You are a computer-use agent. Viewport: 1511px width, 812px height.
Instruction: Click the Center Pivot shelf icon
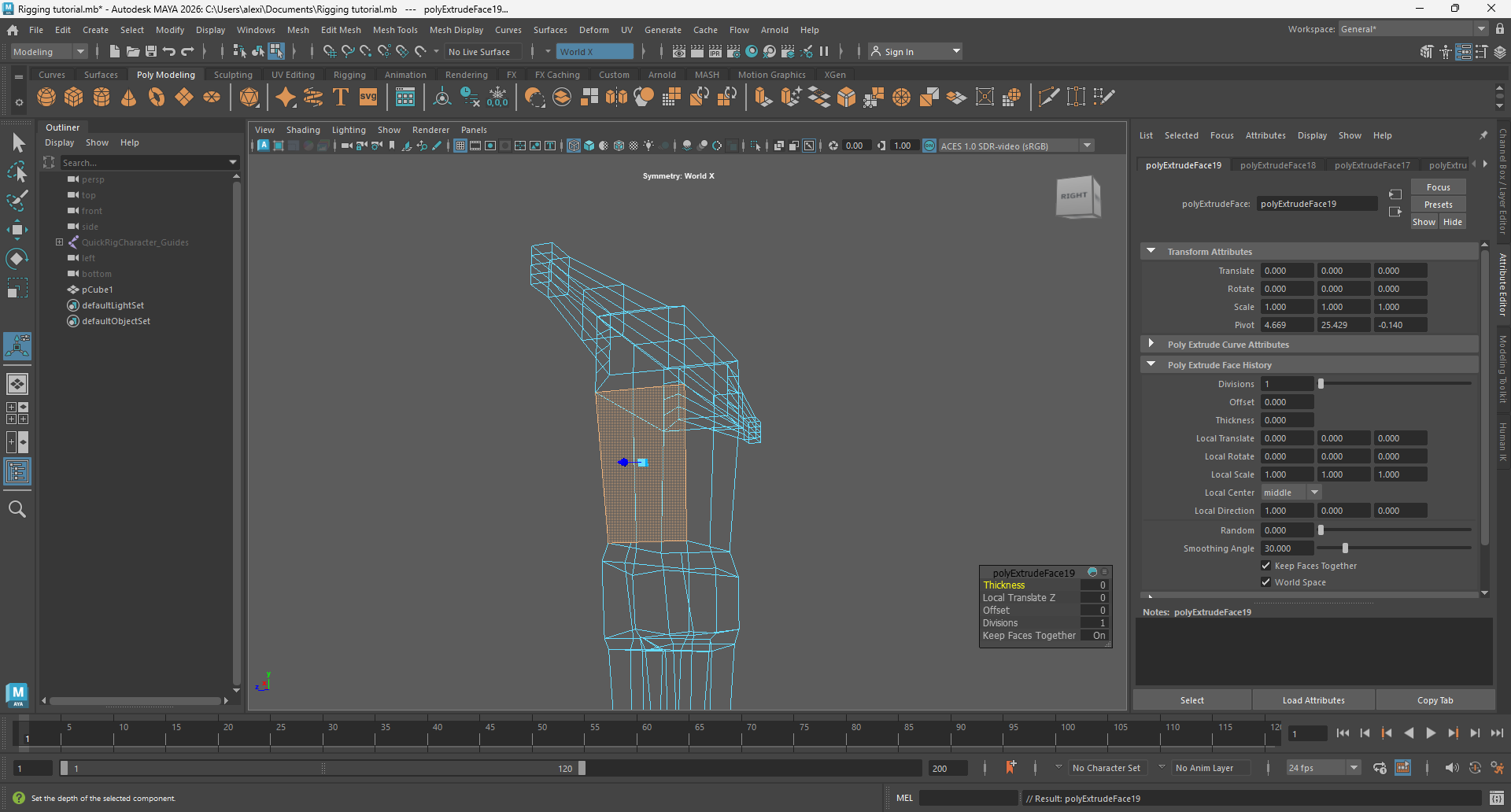click(443, 97)
